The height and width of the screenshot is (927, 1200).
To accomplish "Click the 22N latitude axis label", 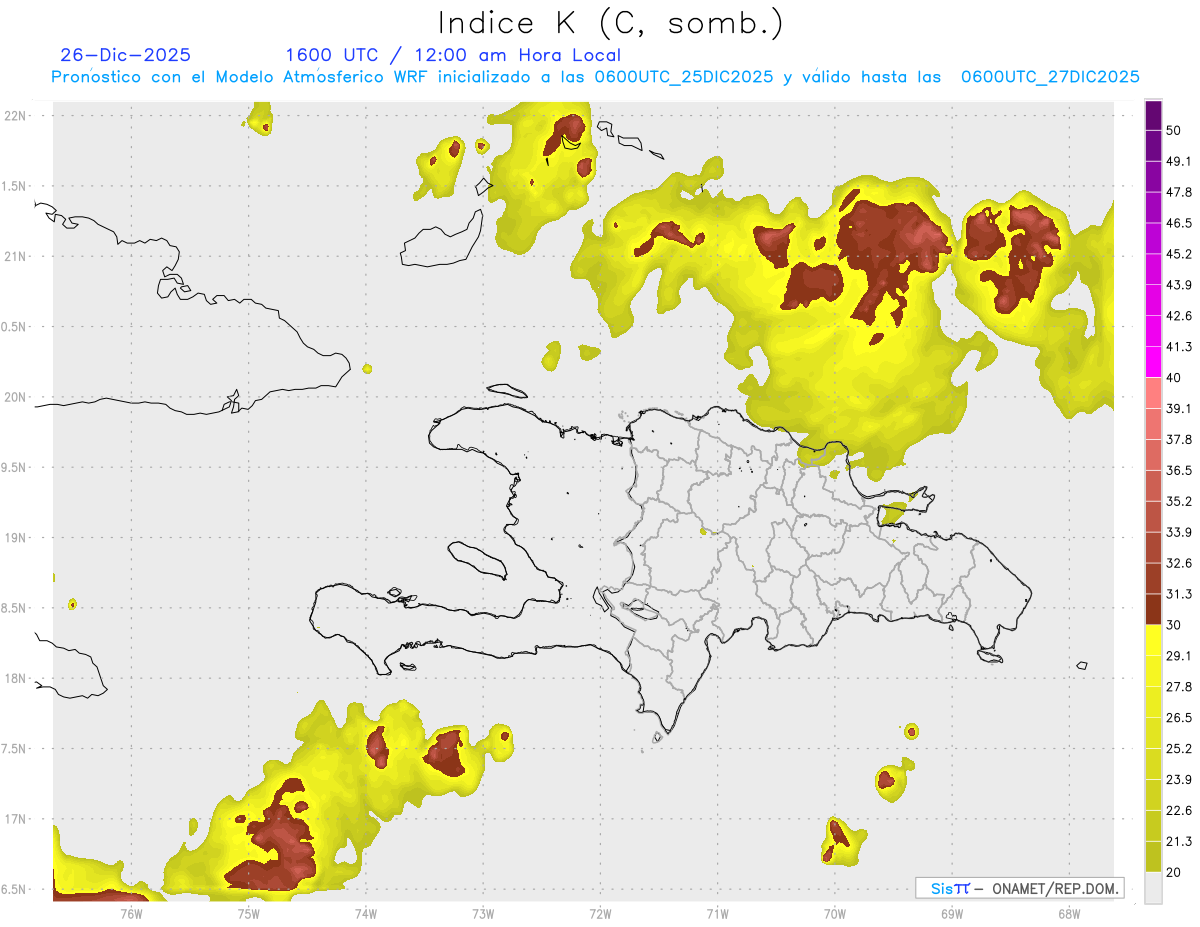I will [x=17, y=116].
